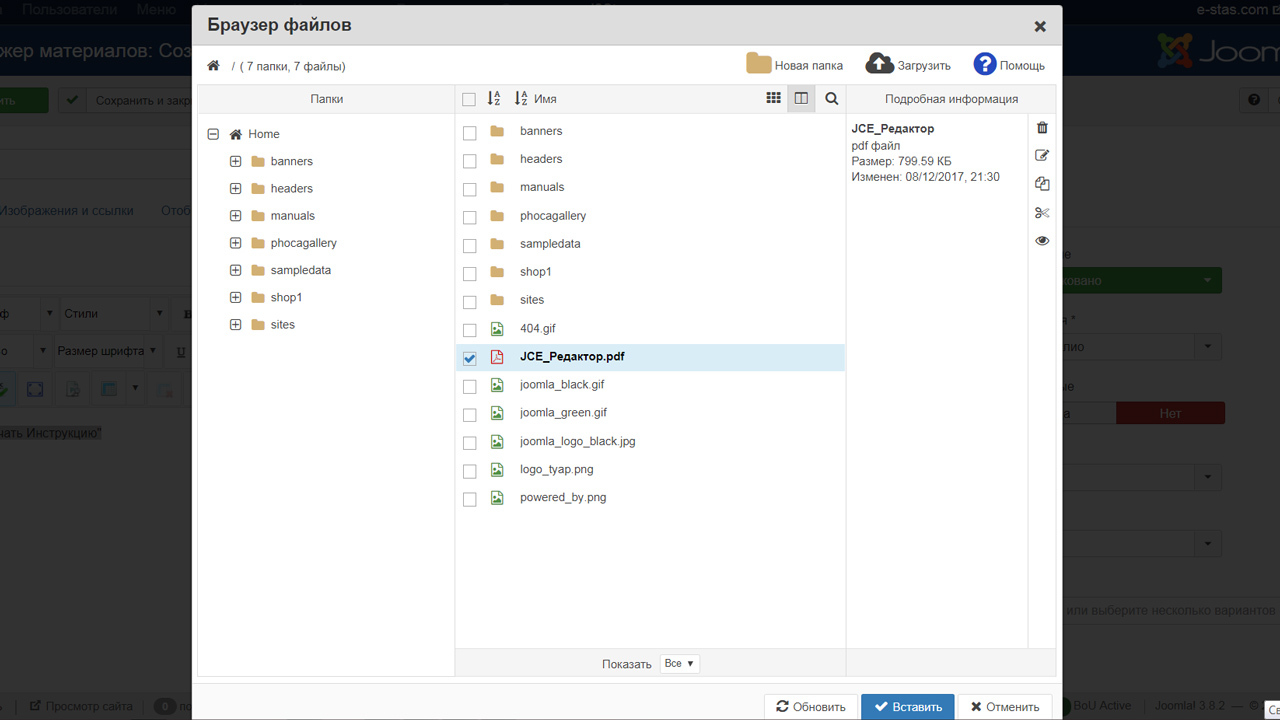Toggle the details panel view icon
1280x720 pixels.
(x=801, y=98)
